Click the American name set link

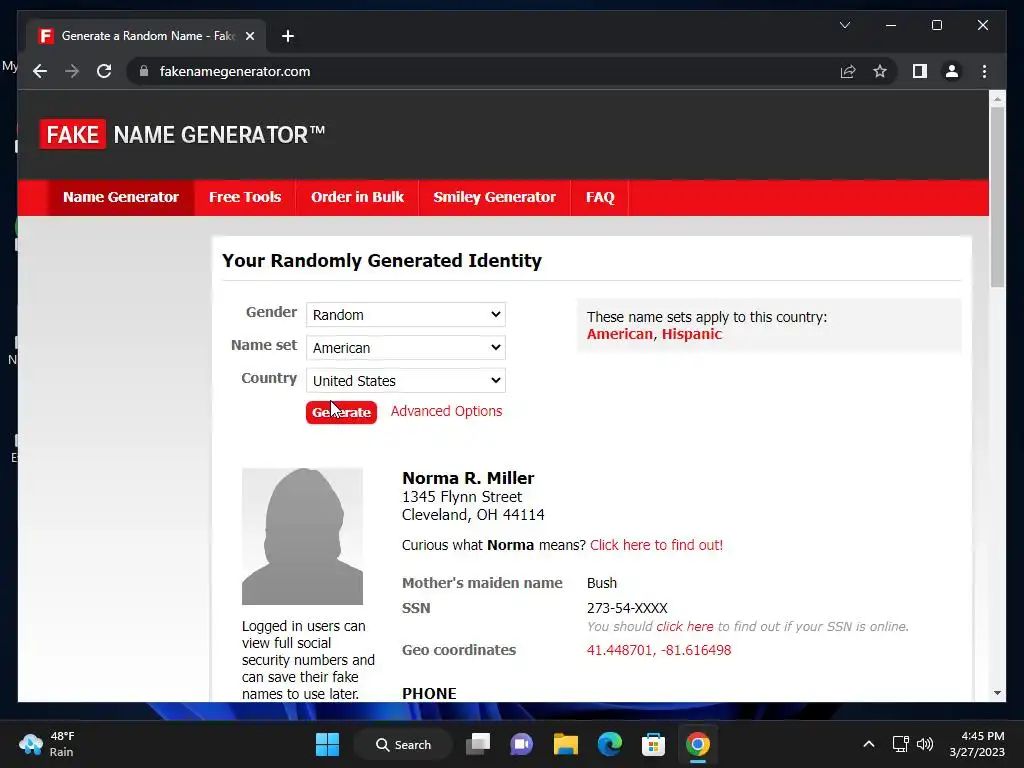click(620, 334)
